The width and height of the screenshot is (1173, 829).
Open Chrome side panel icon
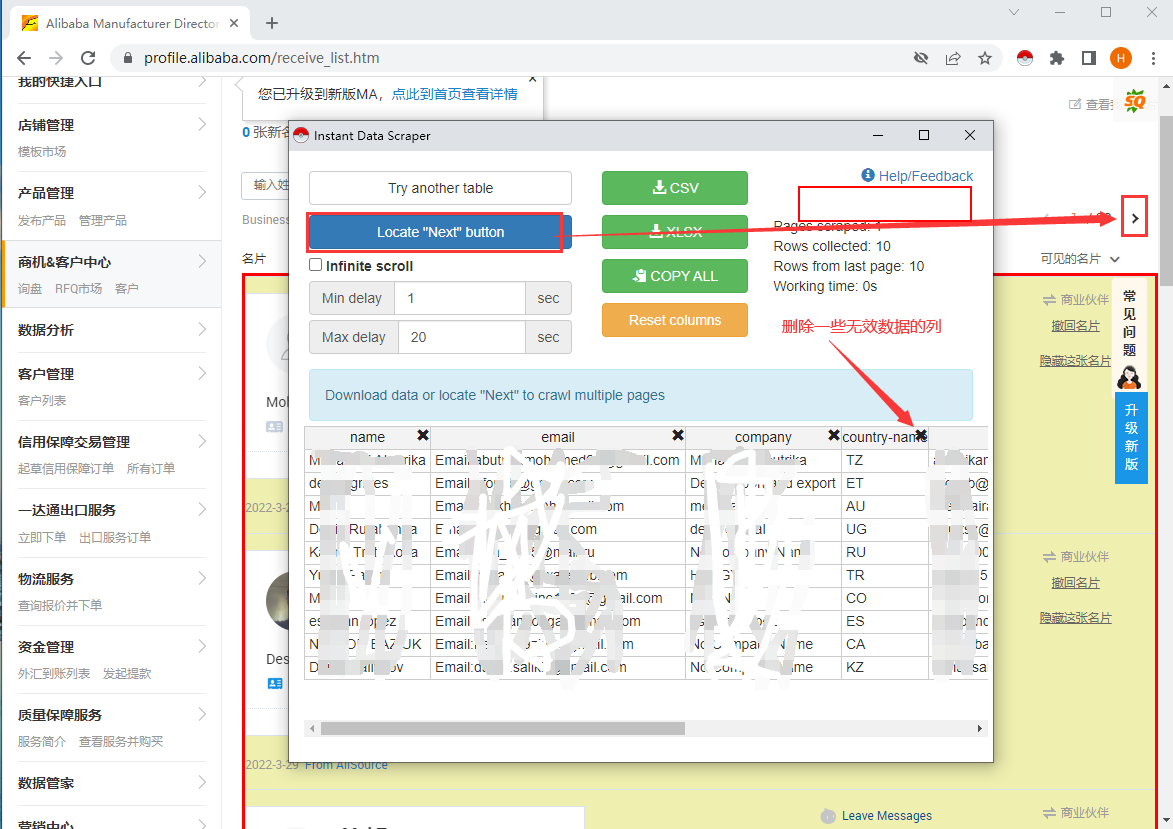point(1089,58)
